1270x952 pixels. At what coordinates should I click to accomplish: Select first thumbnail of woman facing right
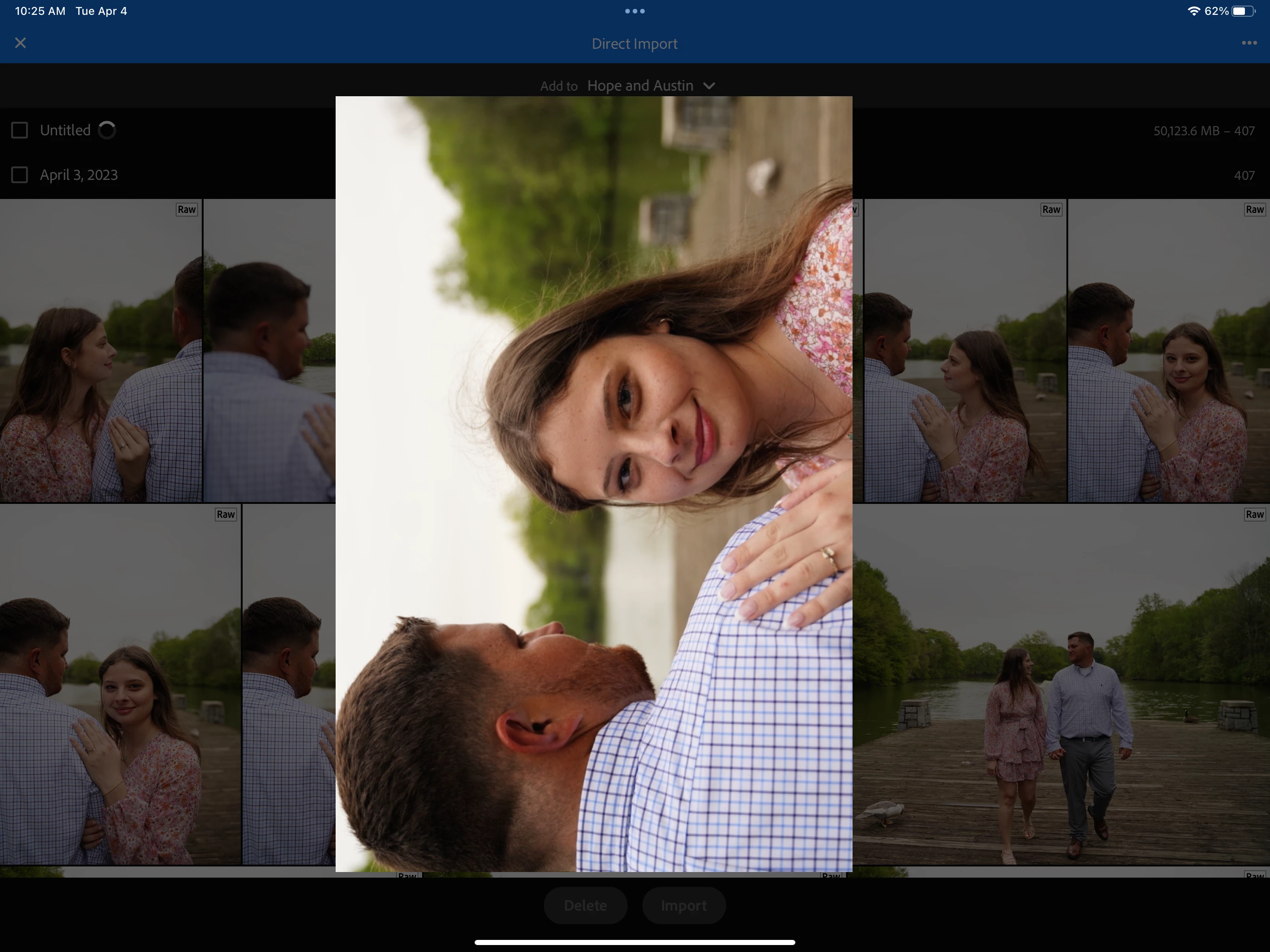coord(100,350)
